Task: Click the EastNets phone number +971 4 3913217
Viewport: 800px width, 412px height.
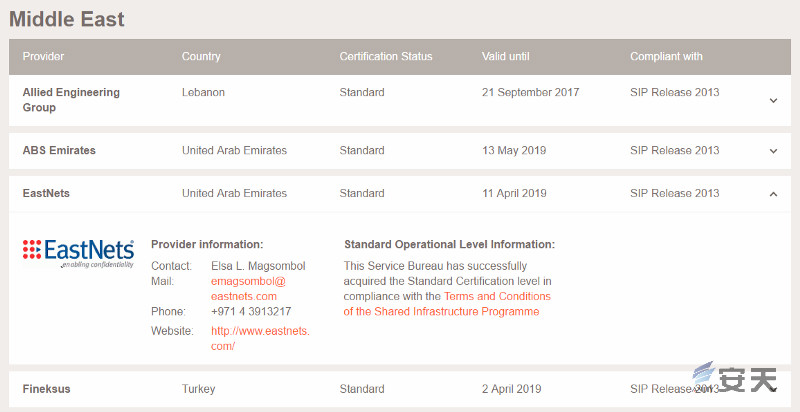Action: click(x=251, y=312)
